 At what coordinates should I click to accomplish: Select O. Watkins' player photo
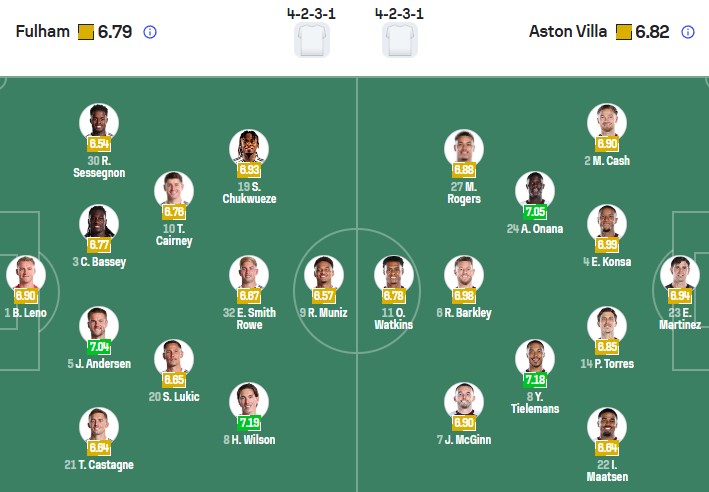point(394,275)
